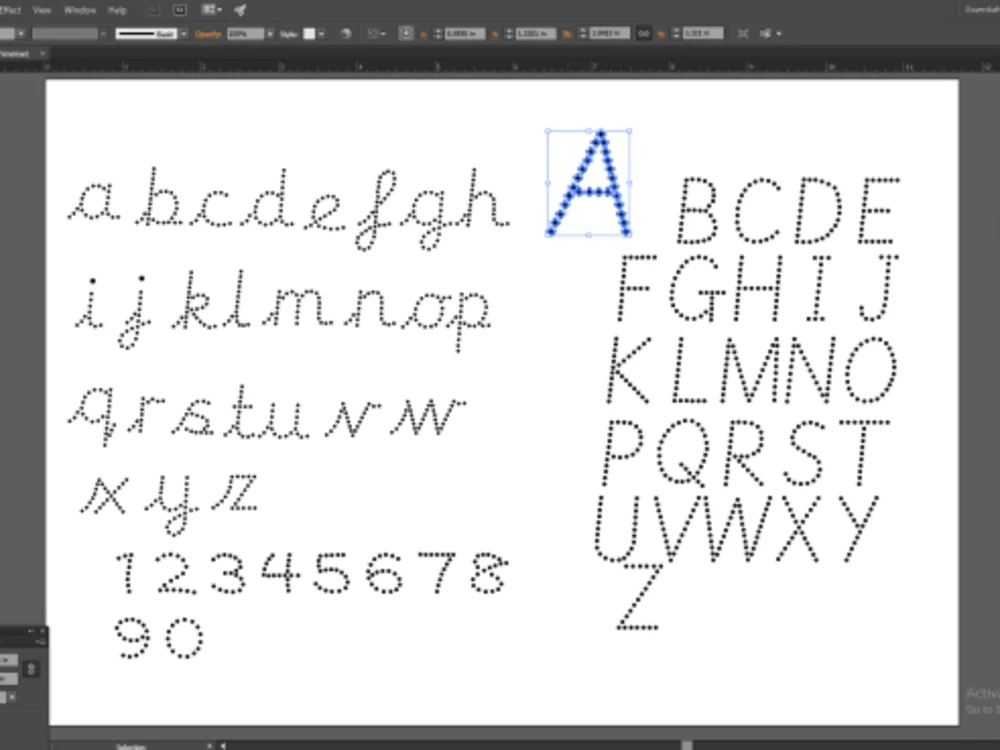Click the horizontal scrollbar left arrow
Image resolution: width=1000 pixels, height=750 pixels.
(223, 746)
